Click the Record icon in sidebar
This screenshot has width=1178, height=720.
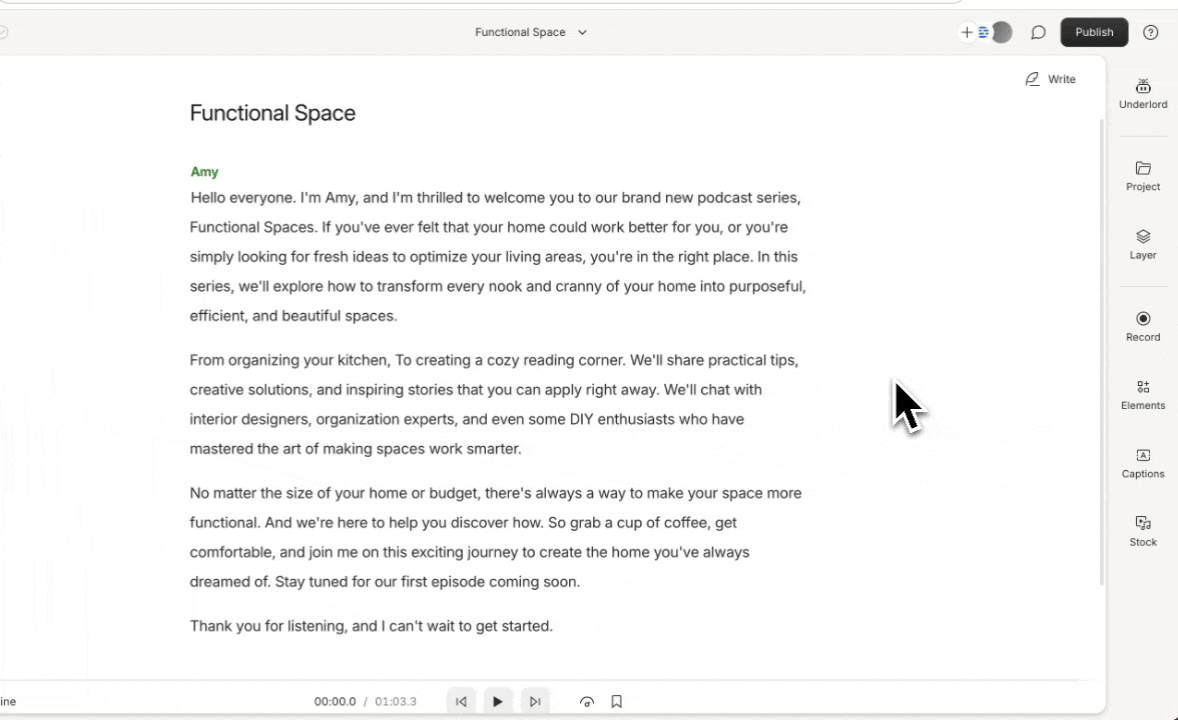1143,325
